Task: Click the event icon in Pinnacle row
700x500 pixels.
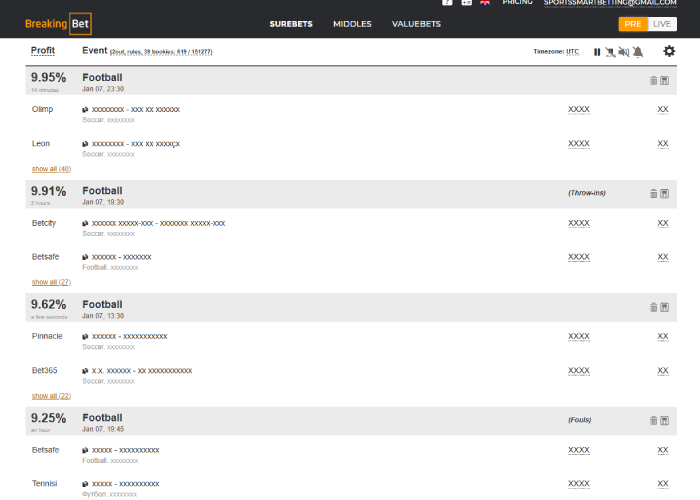Action: click(85, 337)
